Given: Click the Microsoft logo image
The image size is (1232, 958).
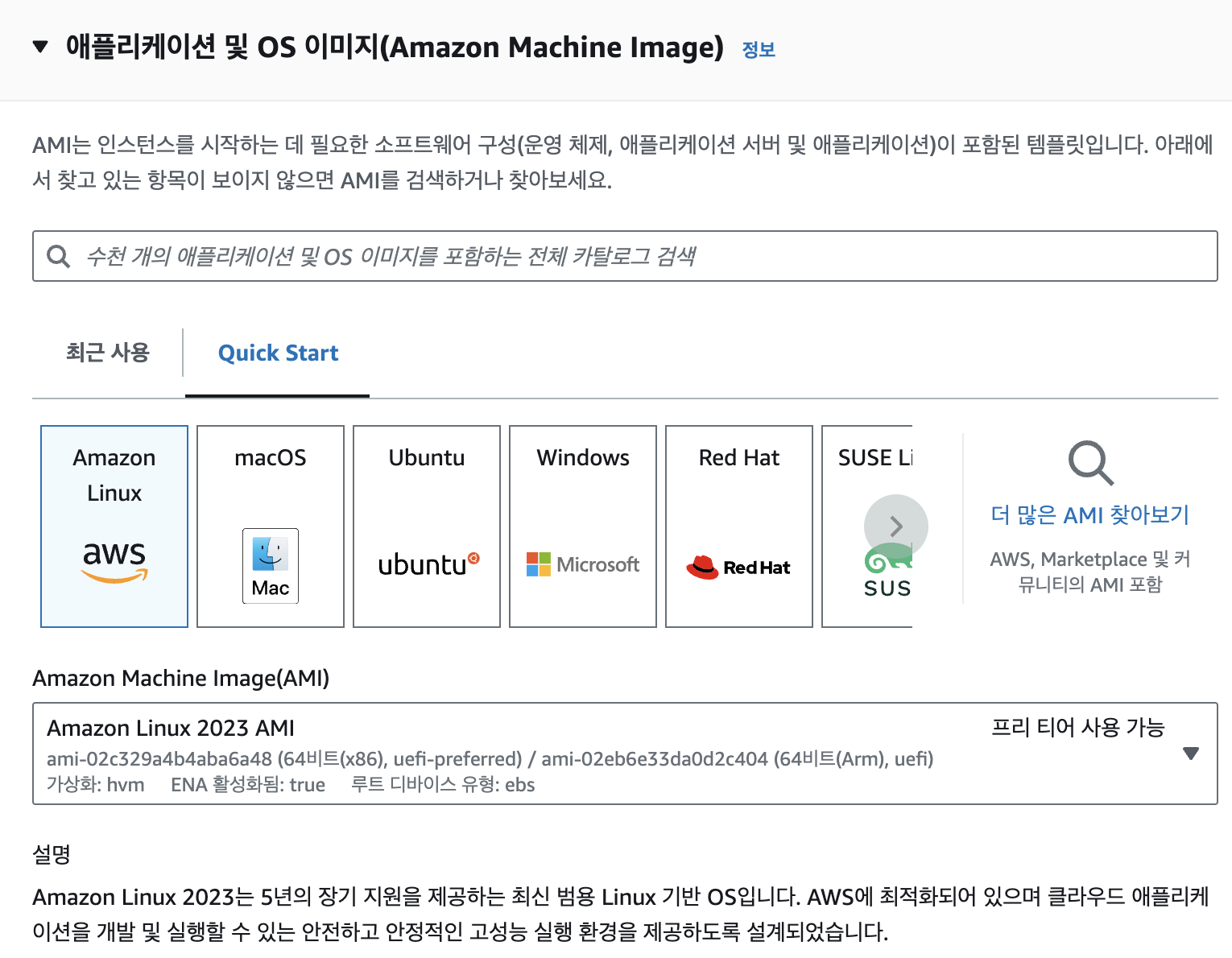Looking at the screenshot, I should 583,564.
